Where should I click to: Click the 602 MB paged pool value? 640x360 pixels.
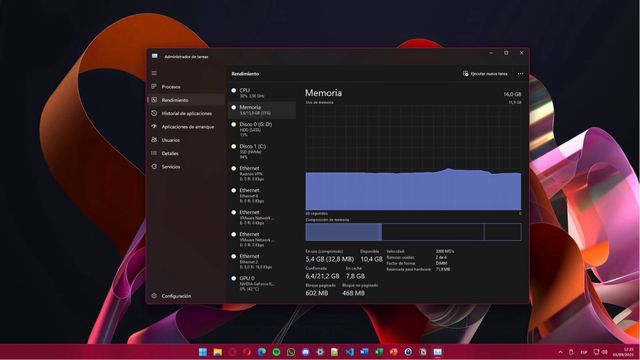coord(317,293)
